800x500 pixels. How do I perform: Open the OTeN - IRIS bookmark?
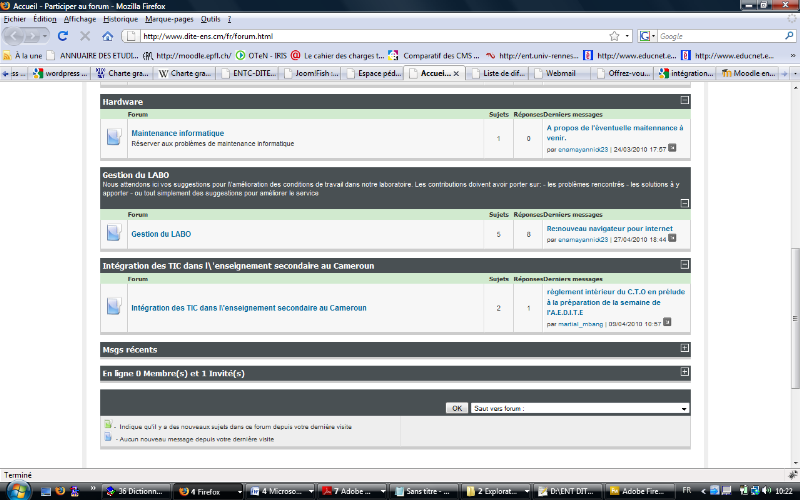tap(261, 55)
